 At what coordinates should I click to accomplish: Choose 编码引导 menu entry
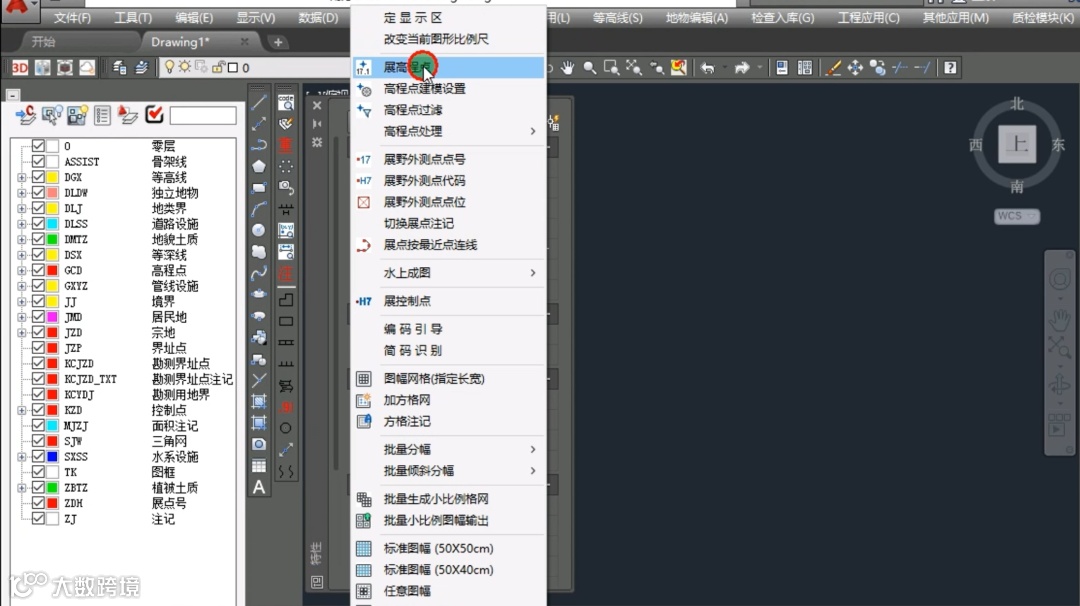448,329
